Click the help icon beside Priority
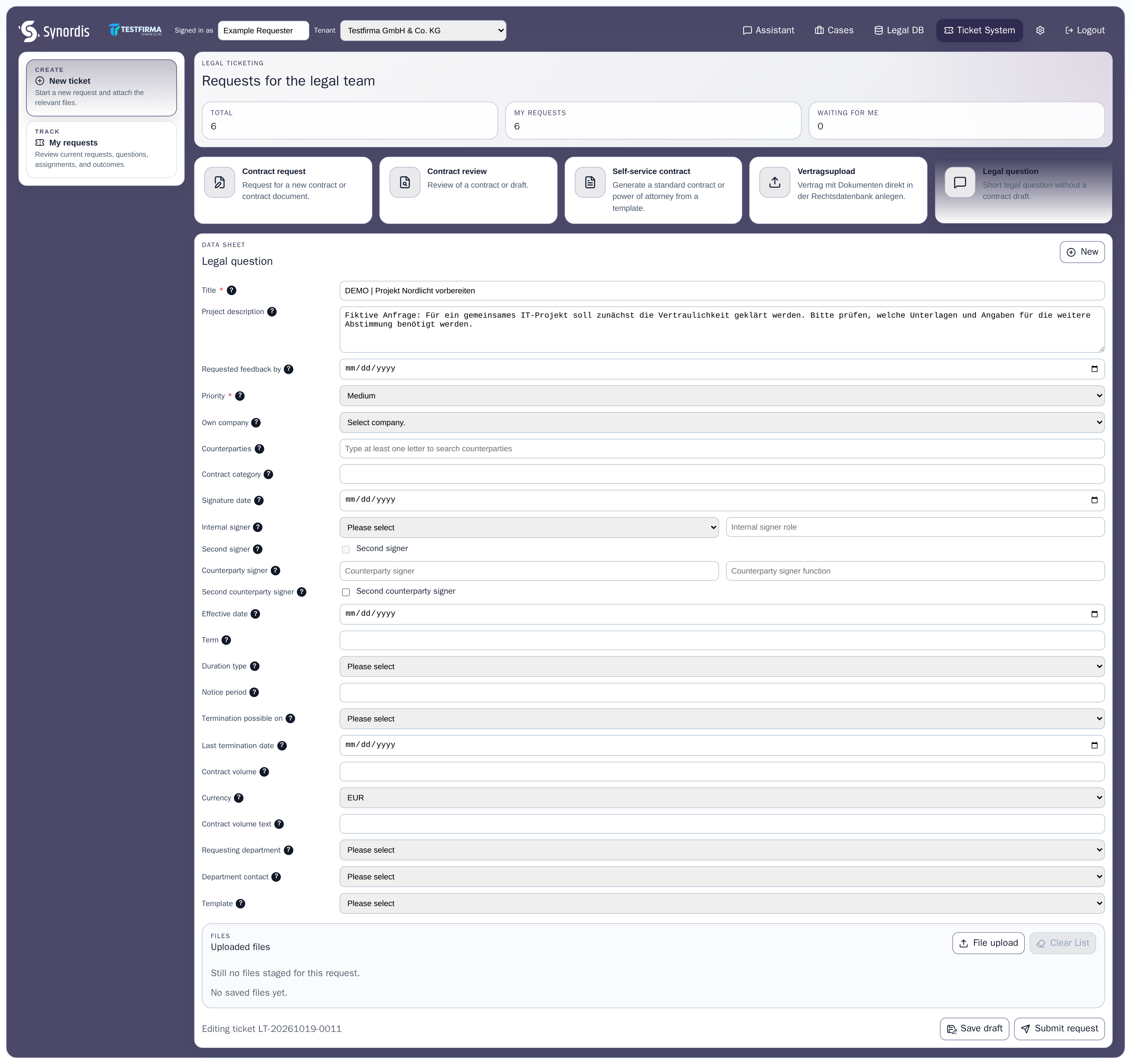 point(240,396)
